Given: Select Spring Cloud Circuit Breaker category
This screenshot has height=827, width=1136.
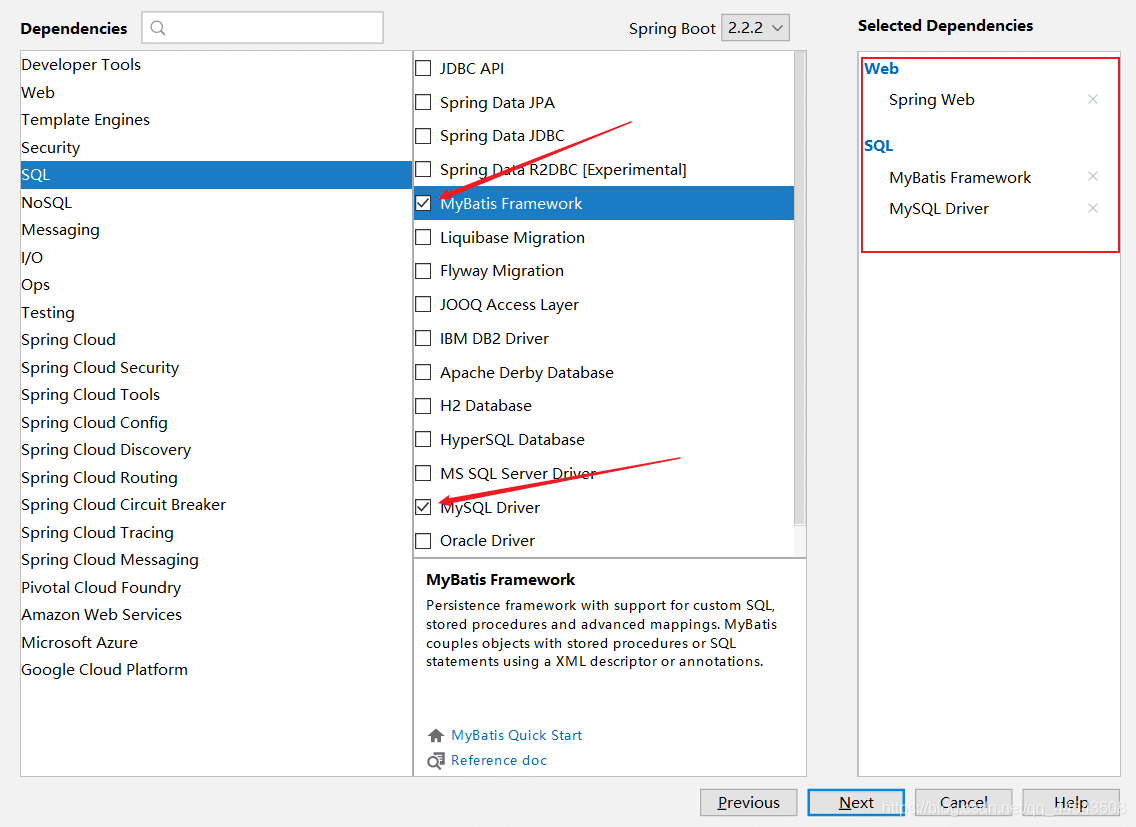Looking at the screenshot, I should (216, 505).
